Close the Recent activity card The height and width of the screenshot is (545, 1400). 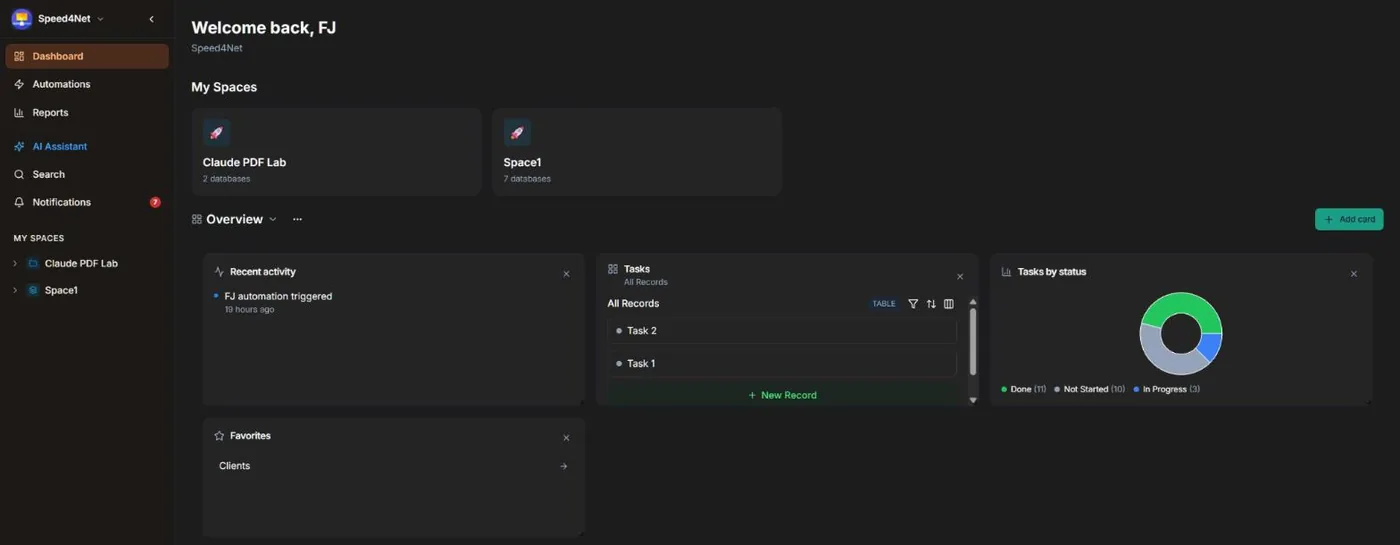tap(566, 273)
